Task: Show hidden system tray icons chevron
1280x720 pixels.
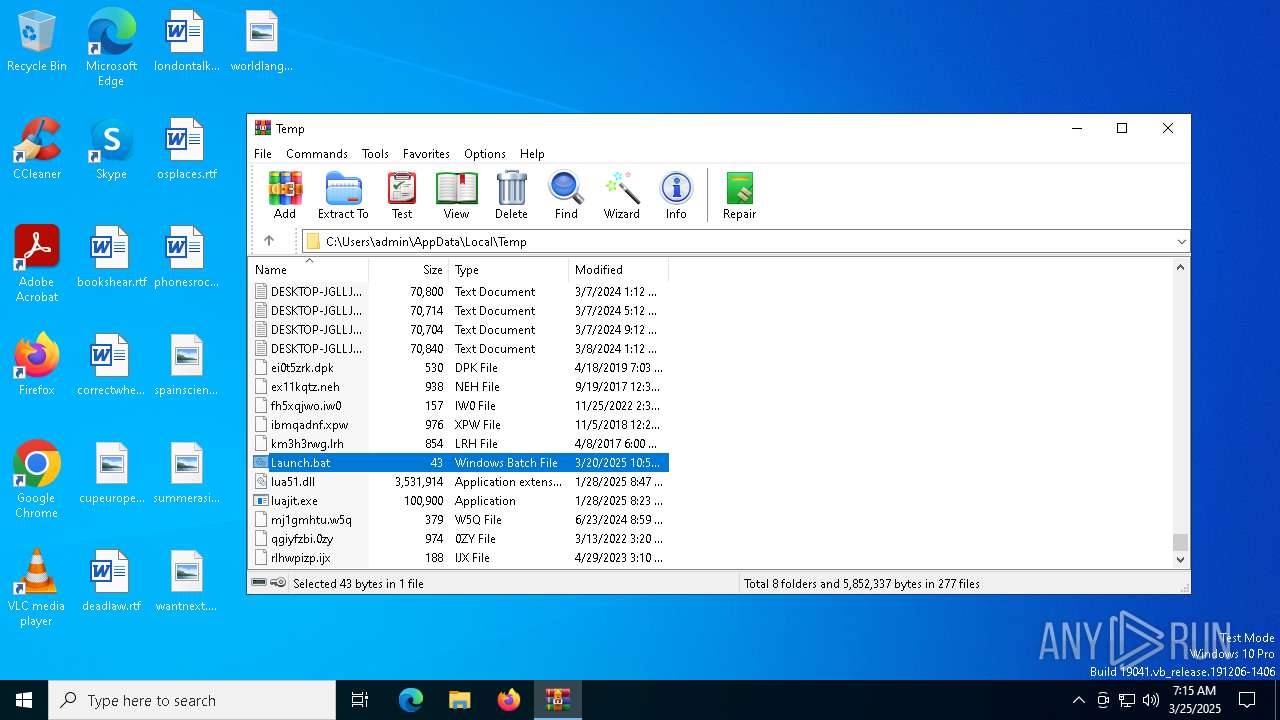Action: 1078,700
